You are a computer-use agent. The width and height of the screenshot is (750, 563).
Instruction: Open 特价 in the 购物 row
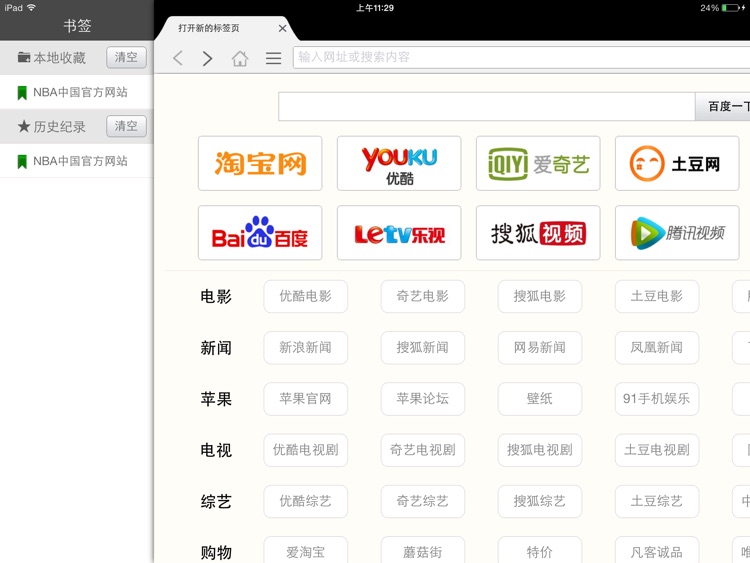[540, 550]
